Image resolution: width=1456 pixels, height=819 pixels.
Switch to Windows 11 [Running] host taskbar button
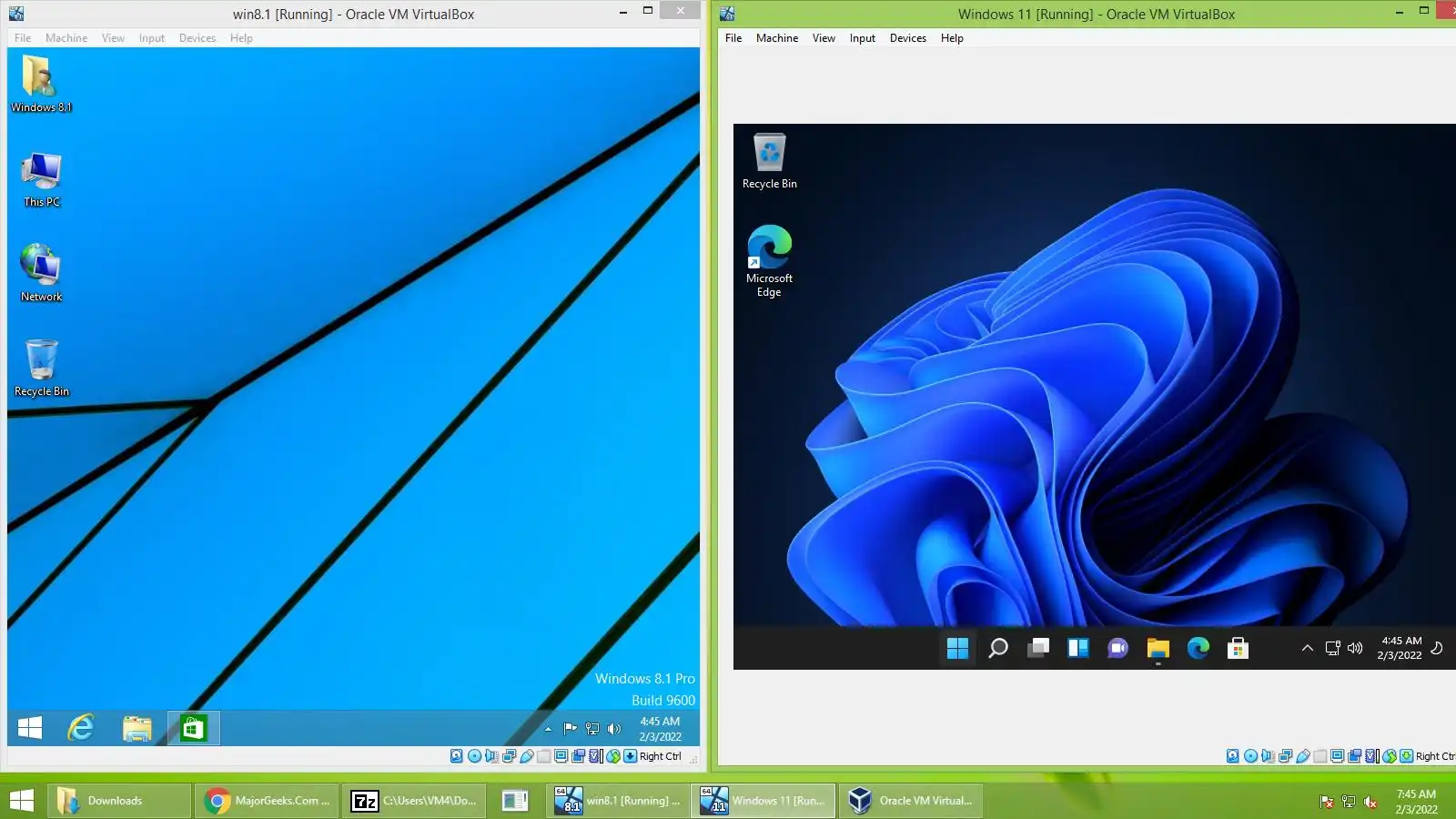[x=764, y=801]
